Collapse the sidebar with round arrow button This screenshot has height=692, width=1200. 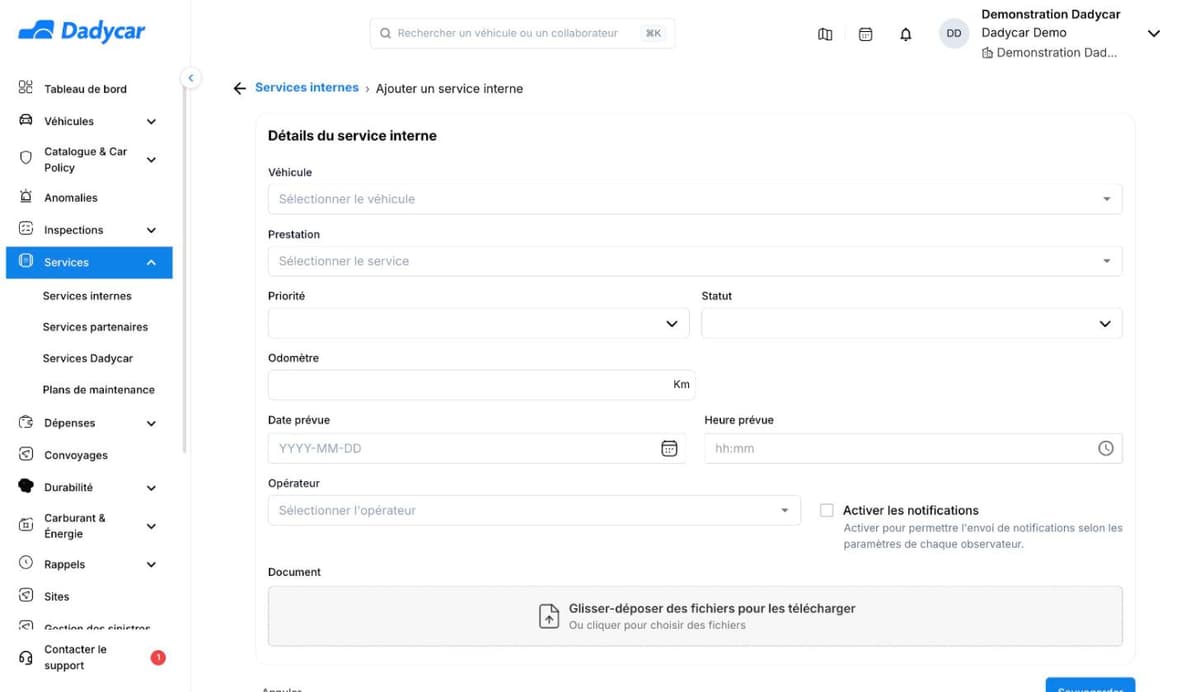click(x=190, y=78)
